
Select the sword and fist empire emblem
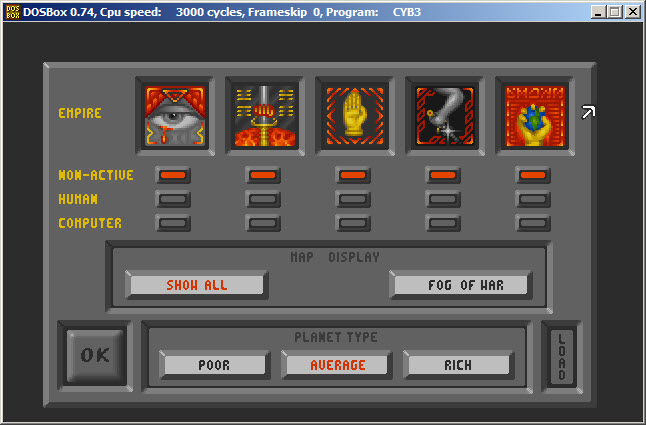[x=264, y=116]
